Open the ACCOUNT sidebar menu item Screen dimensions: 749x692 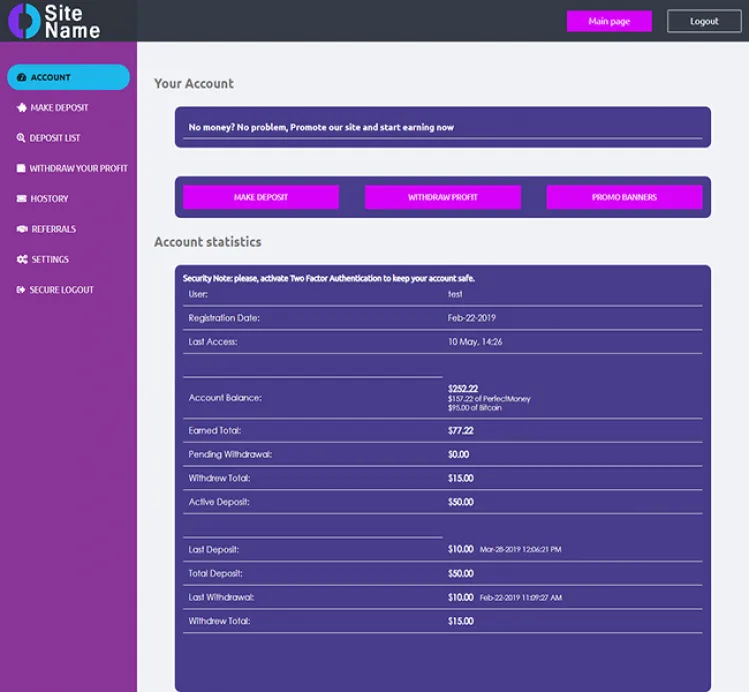point(68,77)
